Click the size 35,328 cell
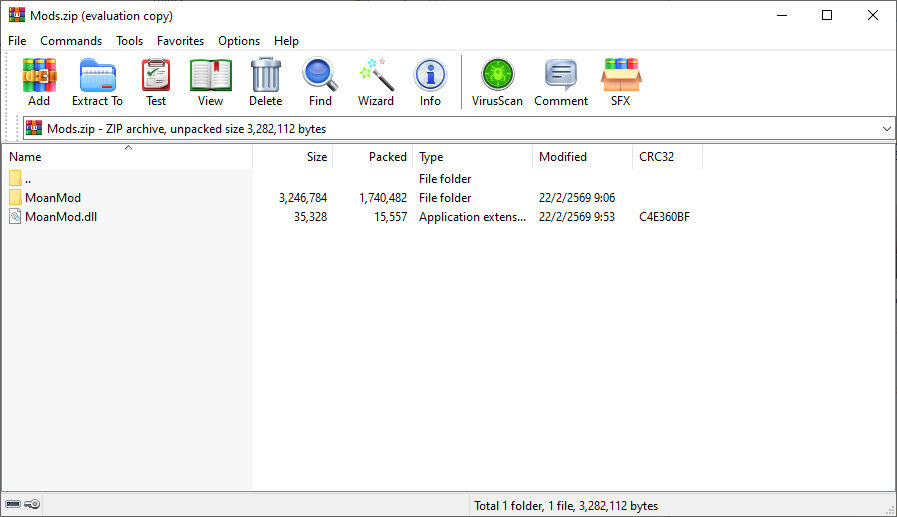897x517 pixels. pos(310,217)
